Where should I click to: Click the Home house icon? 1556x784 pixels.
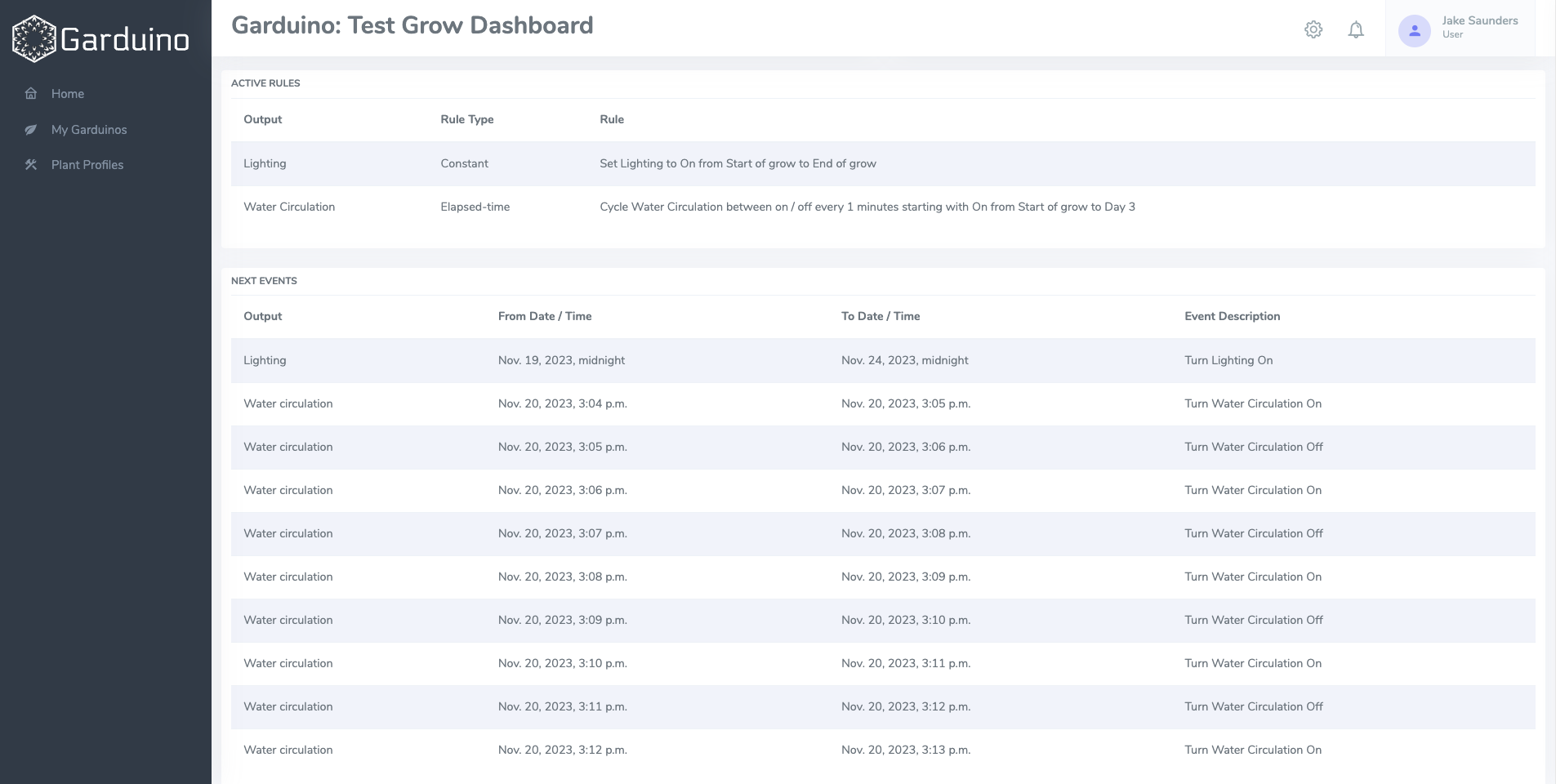click(31, 94)
